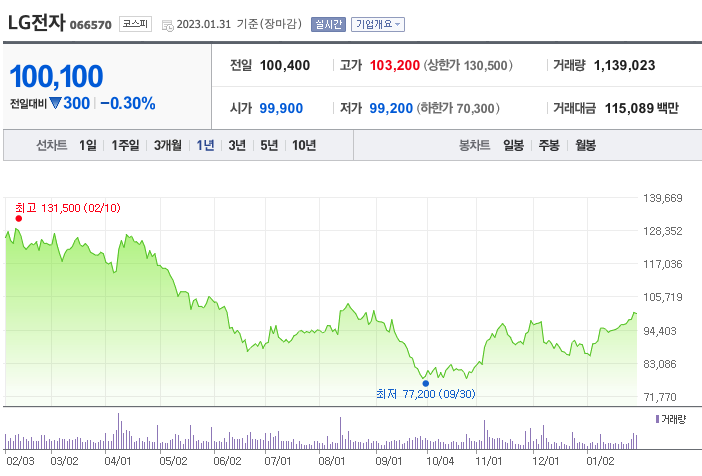This screenshot has height=476, width=702.
Task: Click the 2023.01.31 date text
Action: (204, 24)
